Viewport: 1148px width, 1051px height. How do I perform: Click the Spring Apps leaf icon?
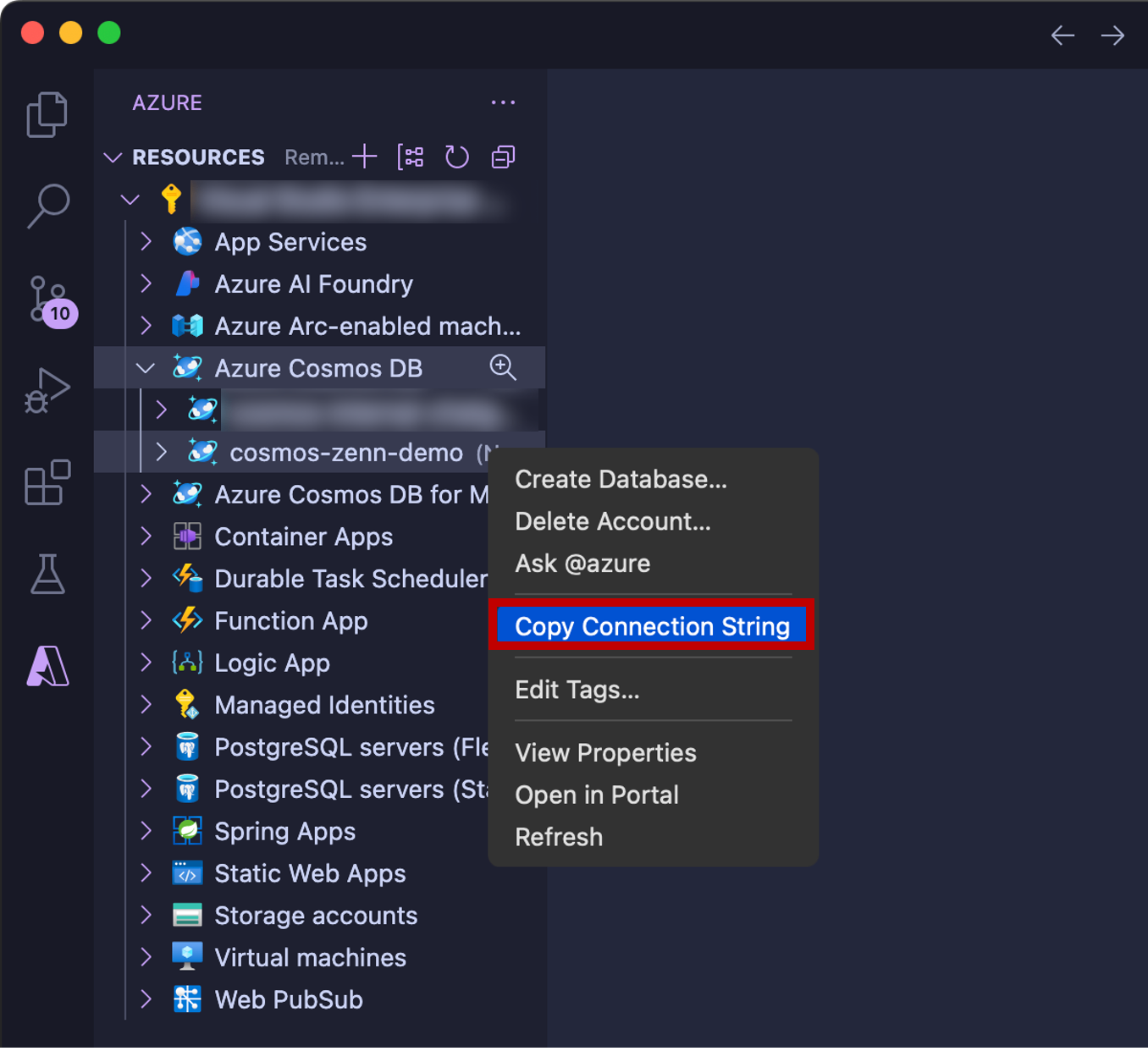(x=187, y=831)
